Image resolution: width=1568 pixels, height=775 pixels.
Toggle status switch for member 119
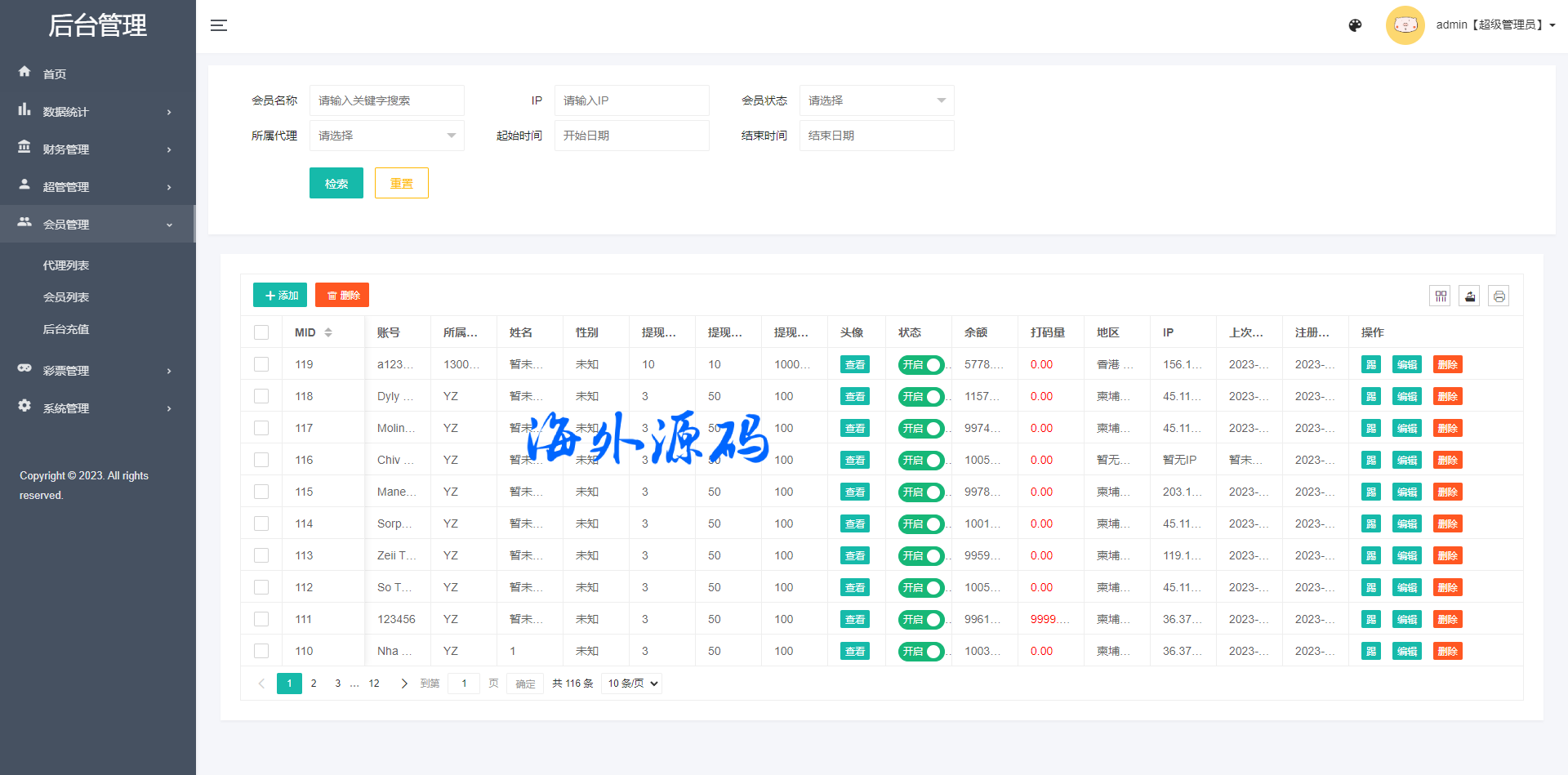point(920,365)
